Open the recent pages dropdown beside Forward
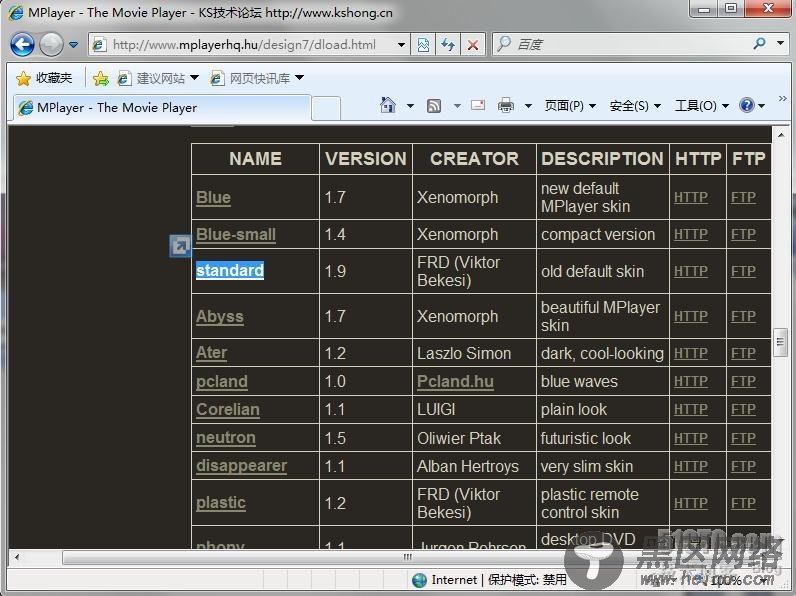Screen dimensions: 796x596 74,45
